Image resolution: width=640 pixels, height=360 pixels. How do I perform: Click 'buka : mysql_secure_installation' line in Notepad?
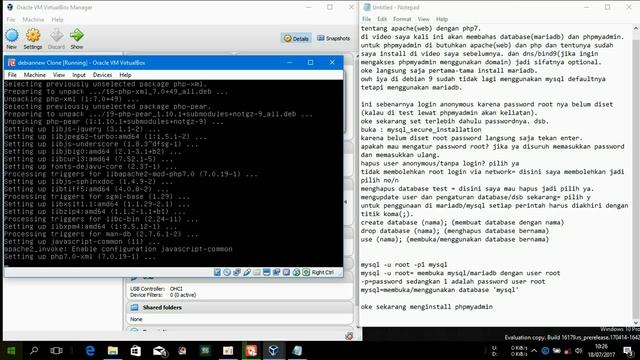pos(421,129)
